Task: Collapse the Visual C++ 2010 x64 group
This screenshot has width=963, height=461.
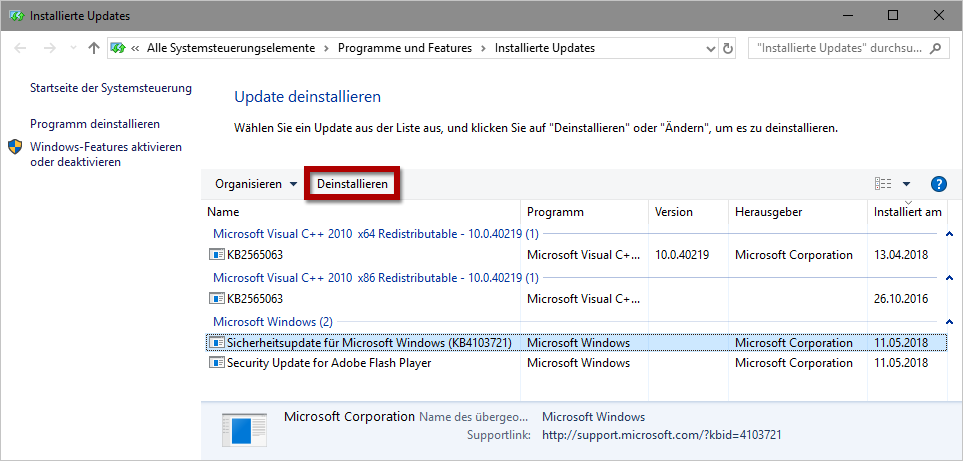Action: point(948,234)
